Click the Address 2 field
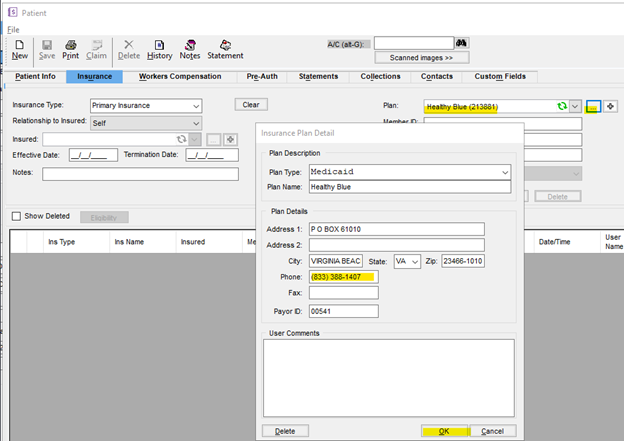Screen dimensions: 624x441 [x=397, y=245]
